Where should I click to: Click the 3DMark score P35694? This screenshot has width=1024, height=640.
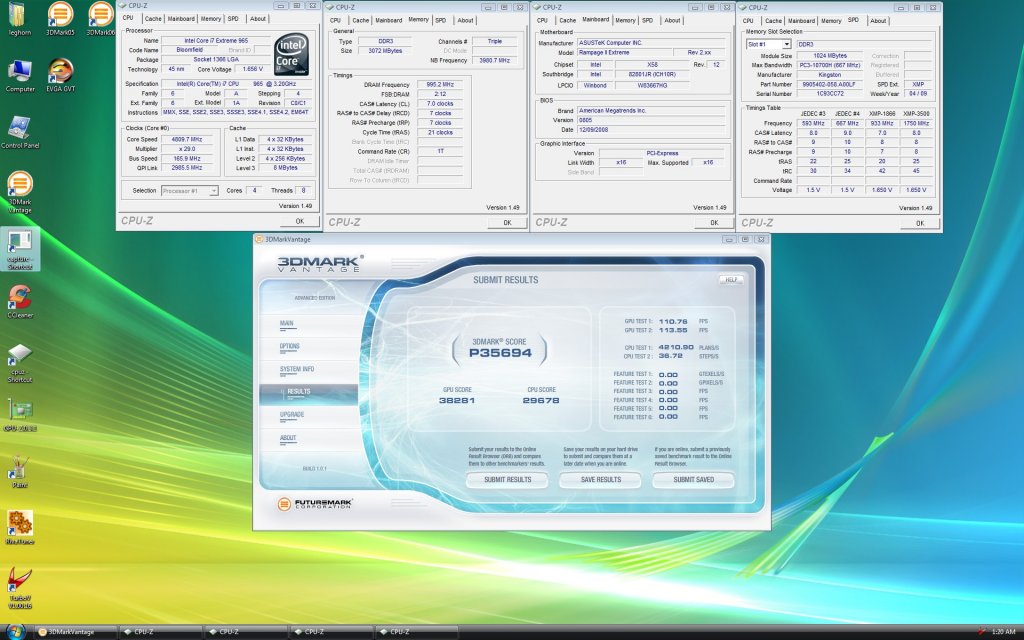point(500,353)
